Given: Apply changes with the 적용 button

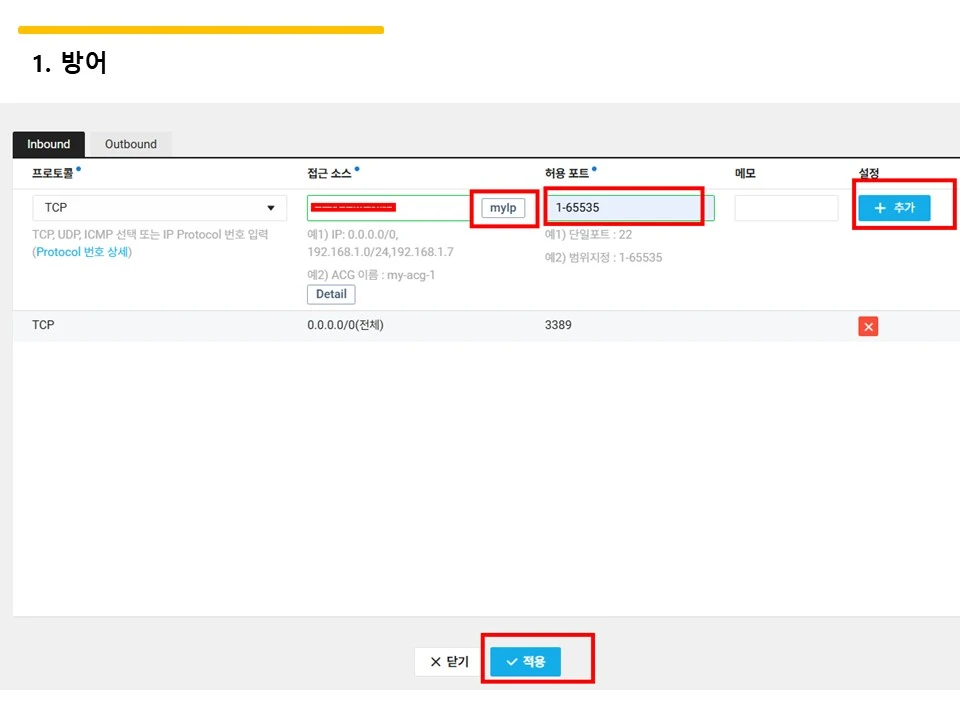Looking at the screenshot, I should pos(525,661).
